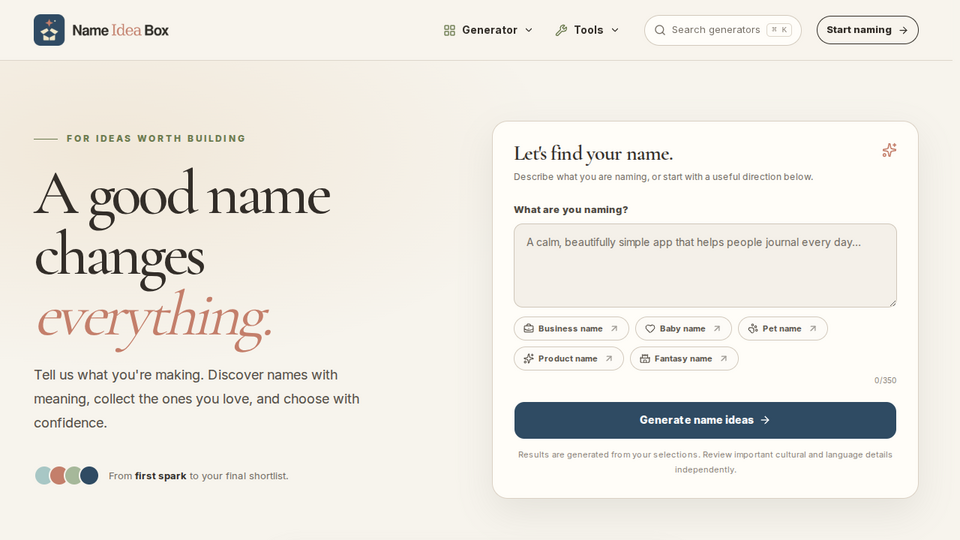Click the arrow icon on Baby name
The width and height of the screenshot is (960, 540).
point(717,329)
